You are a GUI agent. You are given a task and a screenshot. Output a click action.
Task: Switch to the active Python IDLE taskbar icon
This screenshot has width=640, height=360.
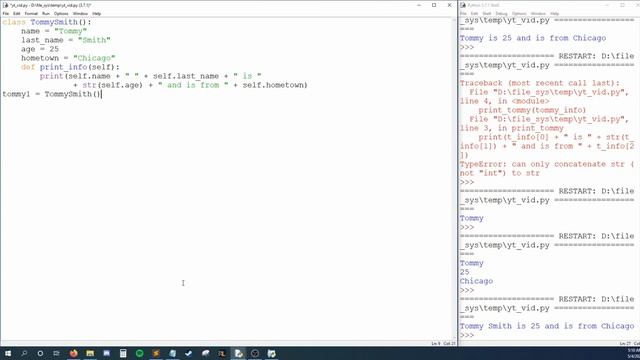(239, 353)
